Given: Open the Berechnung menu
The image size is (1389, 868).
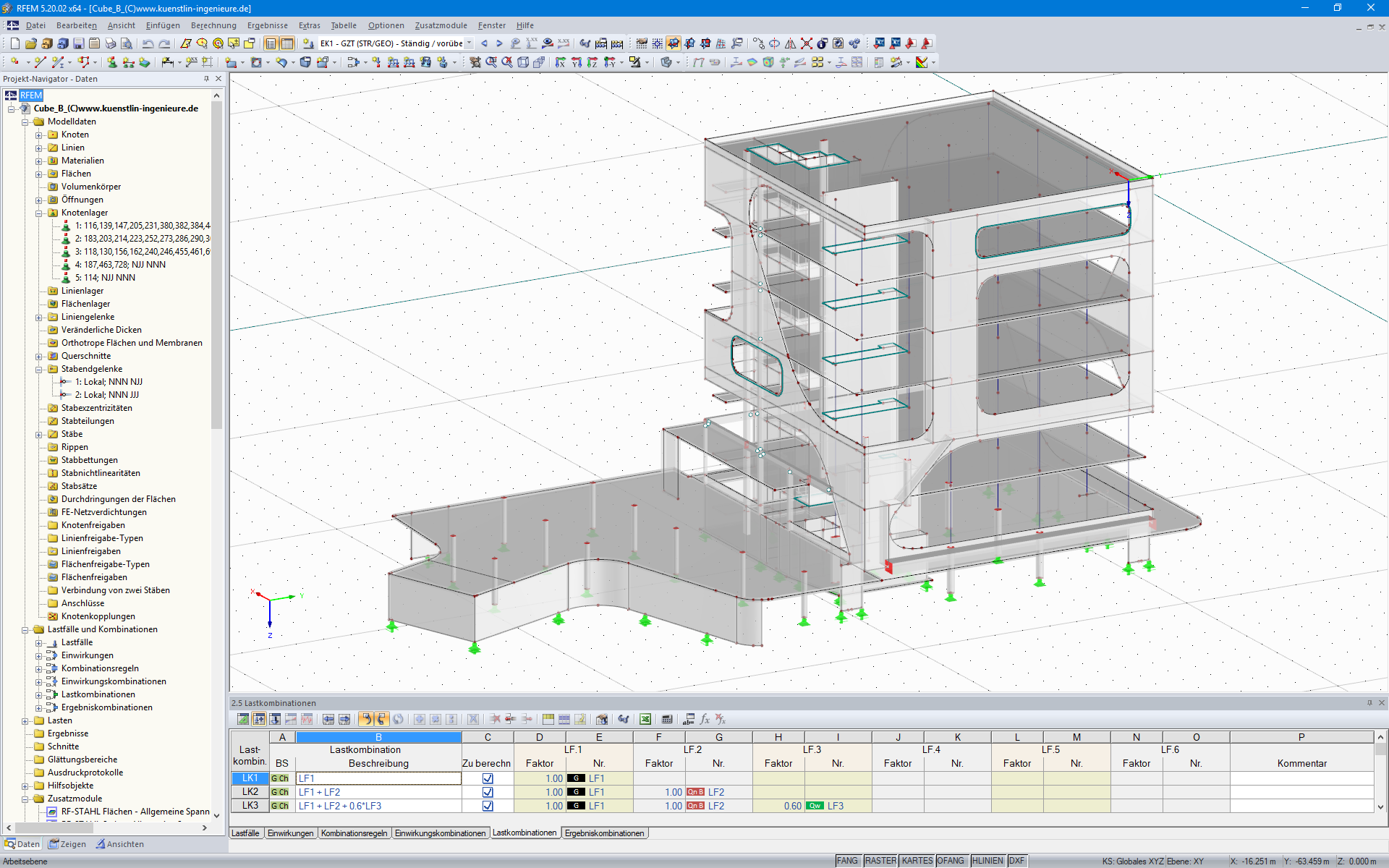Looking at the screenshot, I should click(x=213, y=25).
